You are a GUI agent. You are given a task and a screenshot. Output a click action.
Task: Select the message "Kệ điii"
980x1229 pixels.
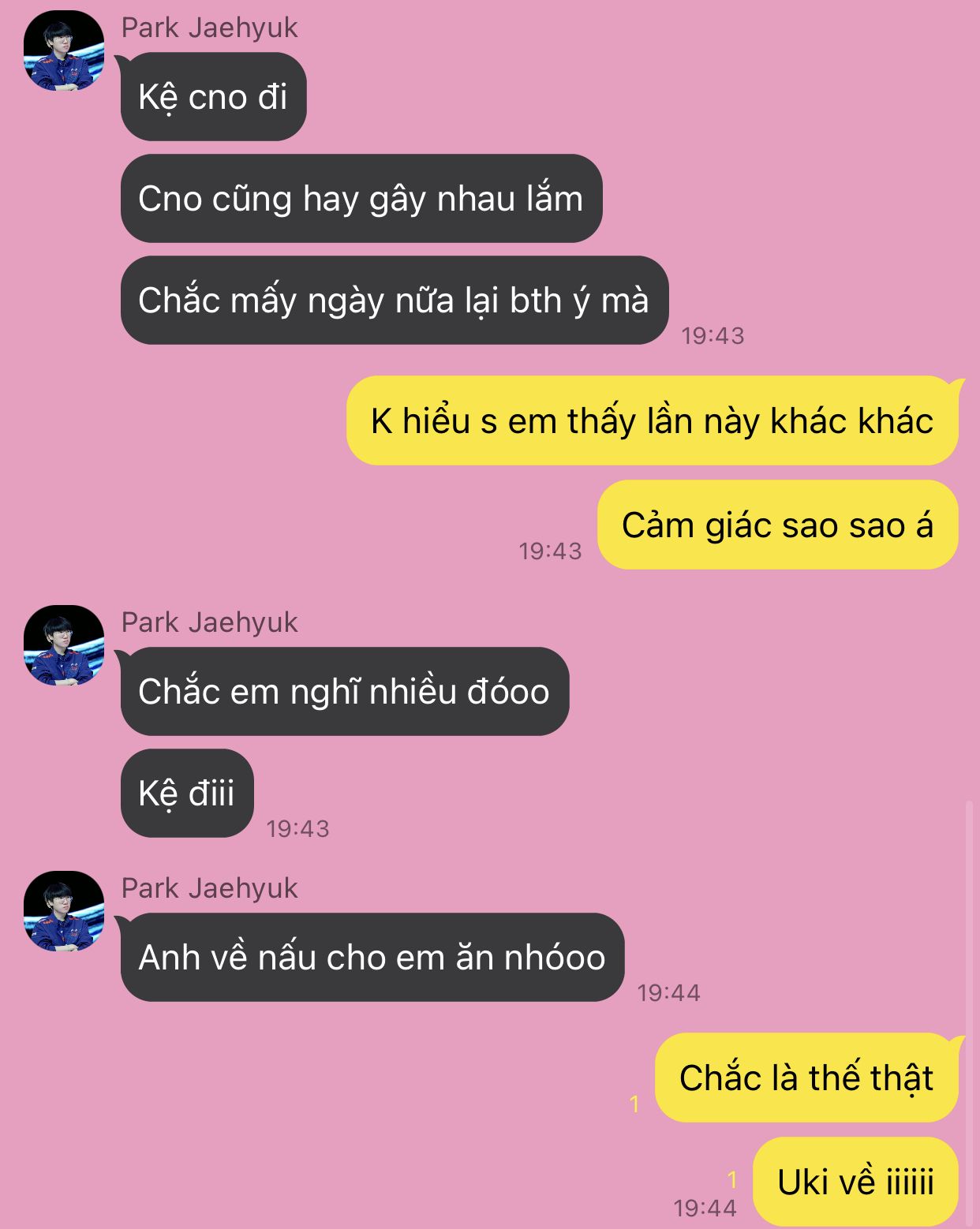(x=187, y=794)
